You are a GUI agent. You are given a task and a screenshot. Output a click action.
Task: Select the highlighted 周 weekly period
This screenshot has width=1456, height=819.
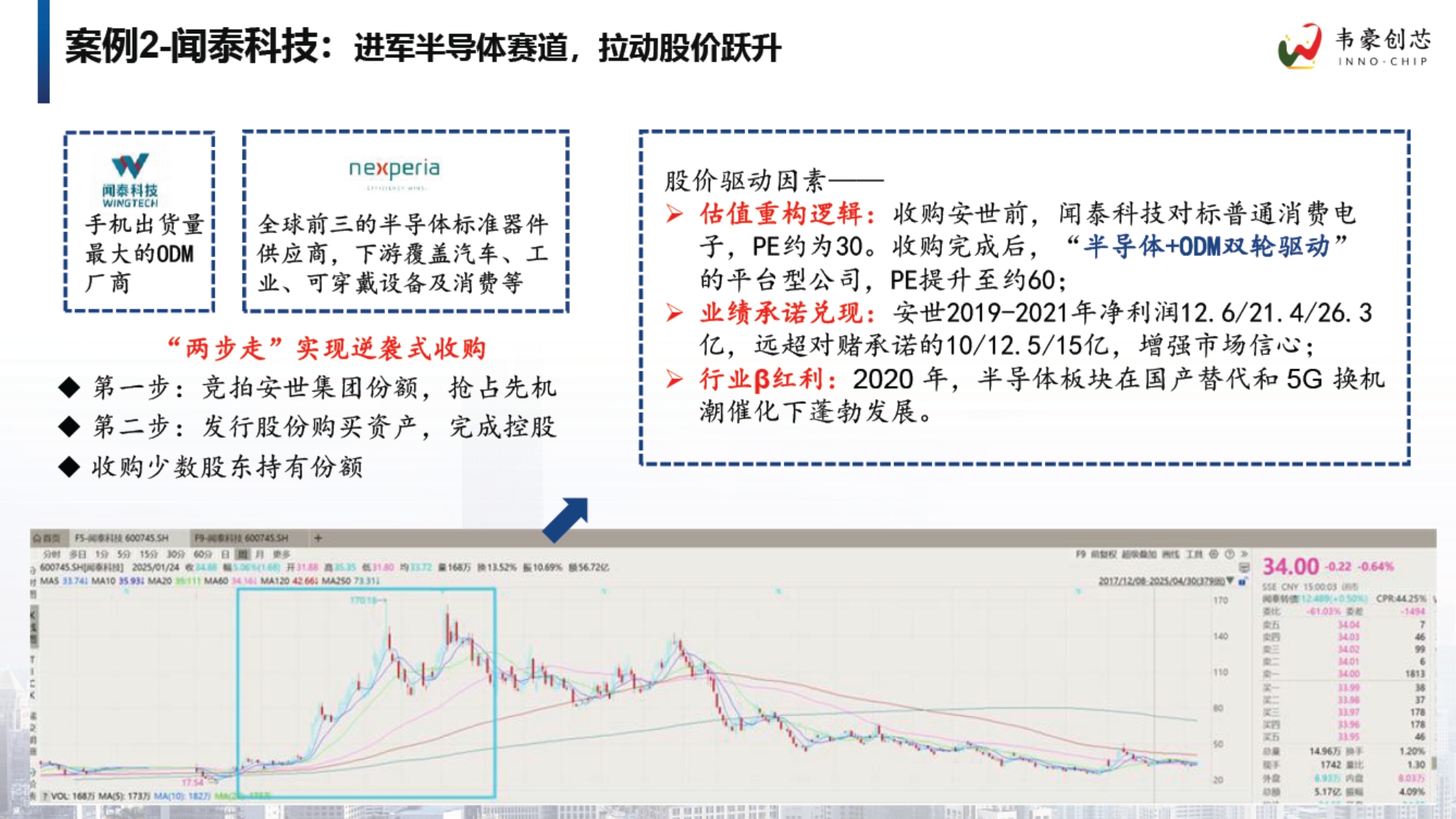(x=242, y=554)
